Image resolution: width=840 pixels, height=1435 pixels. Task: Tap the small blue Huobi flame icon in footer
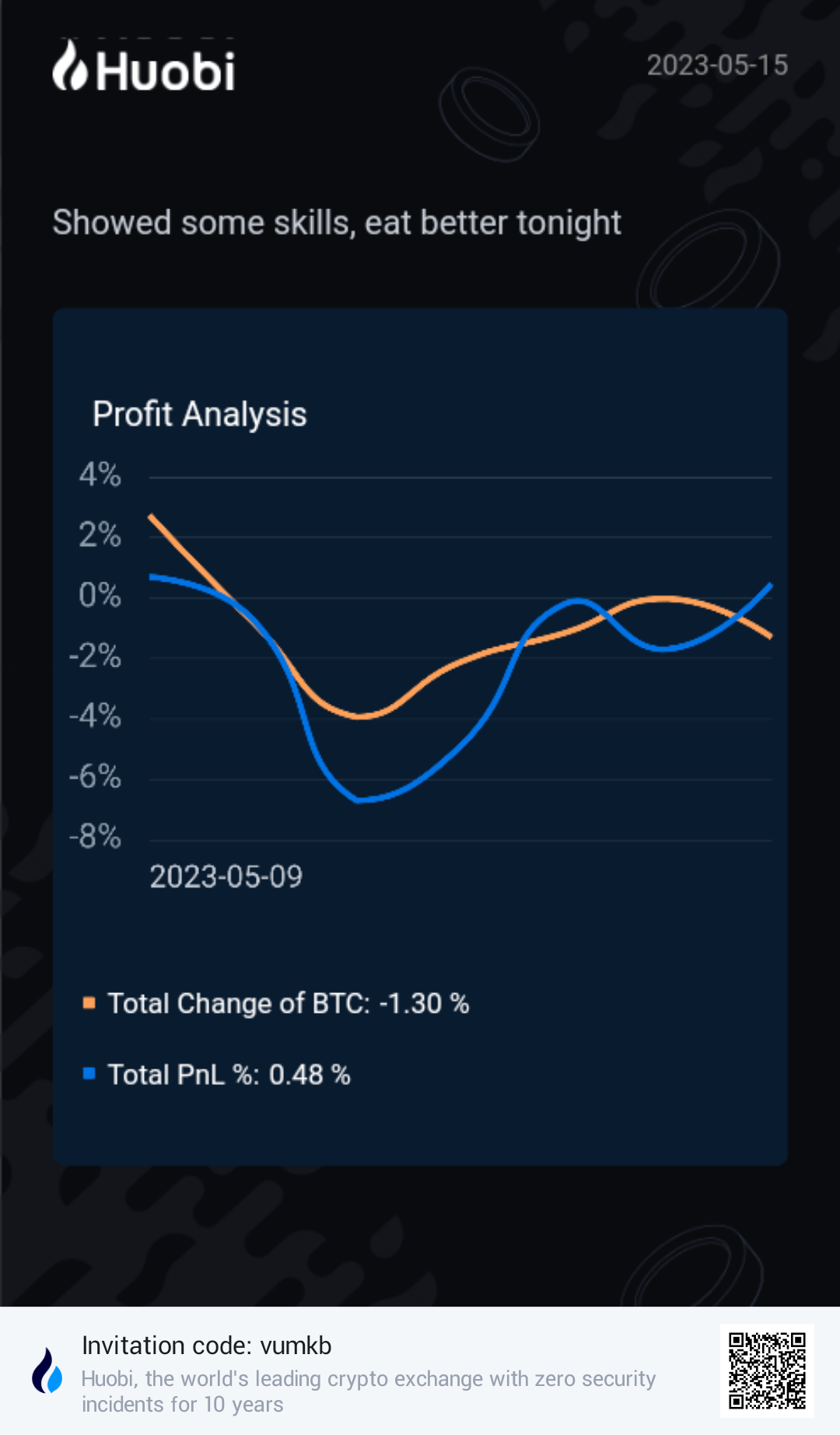47,1370
